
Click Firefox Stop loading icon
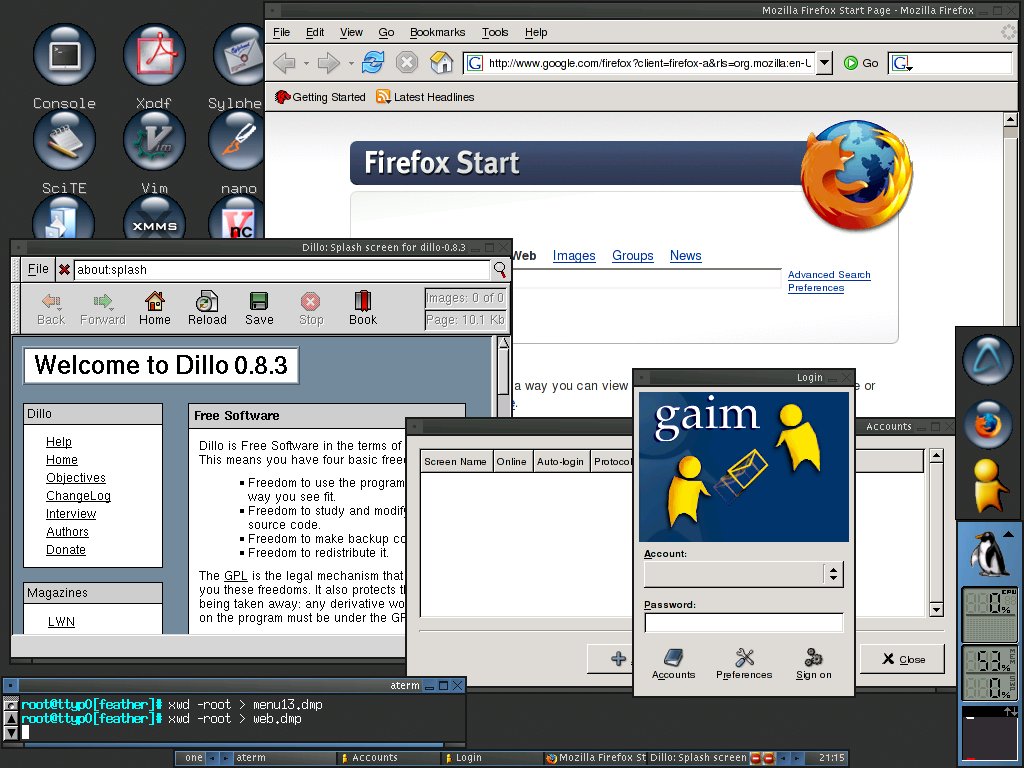[x=407, y=63]
